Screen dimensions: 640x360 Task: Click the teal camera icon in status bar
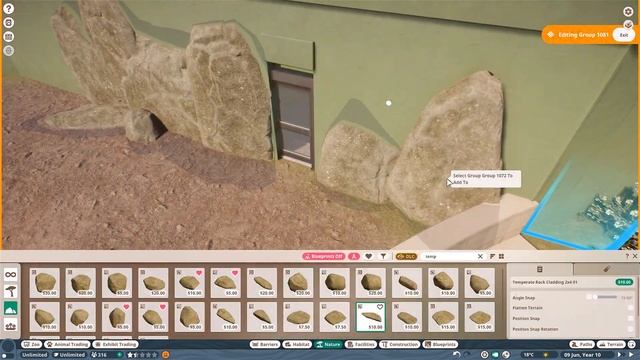(x=495, y=355)
